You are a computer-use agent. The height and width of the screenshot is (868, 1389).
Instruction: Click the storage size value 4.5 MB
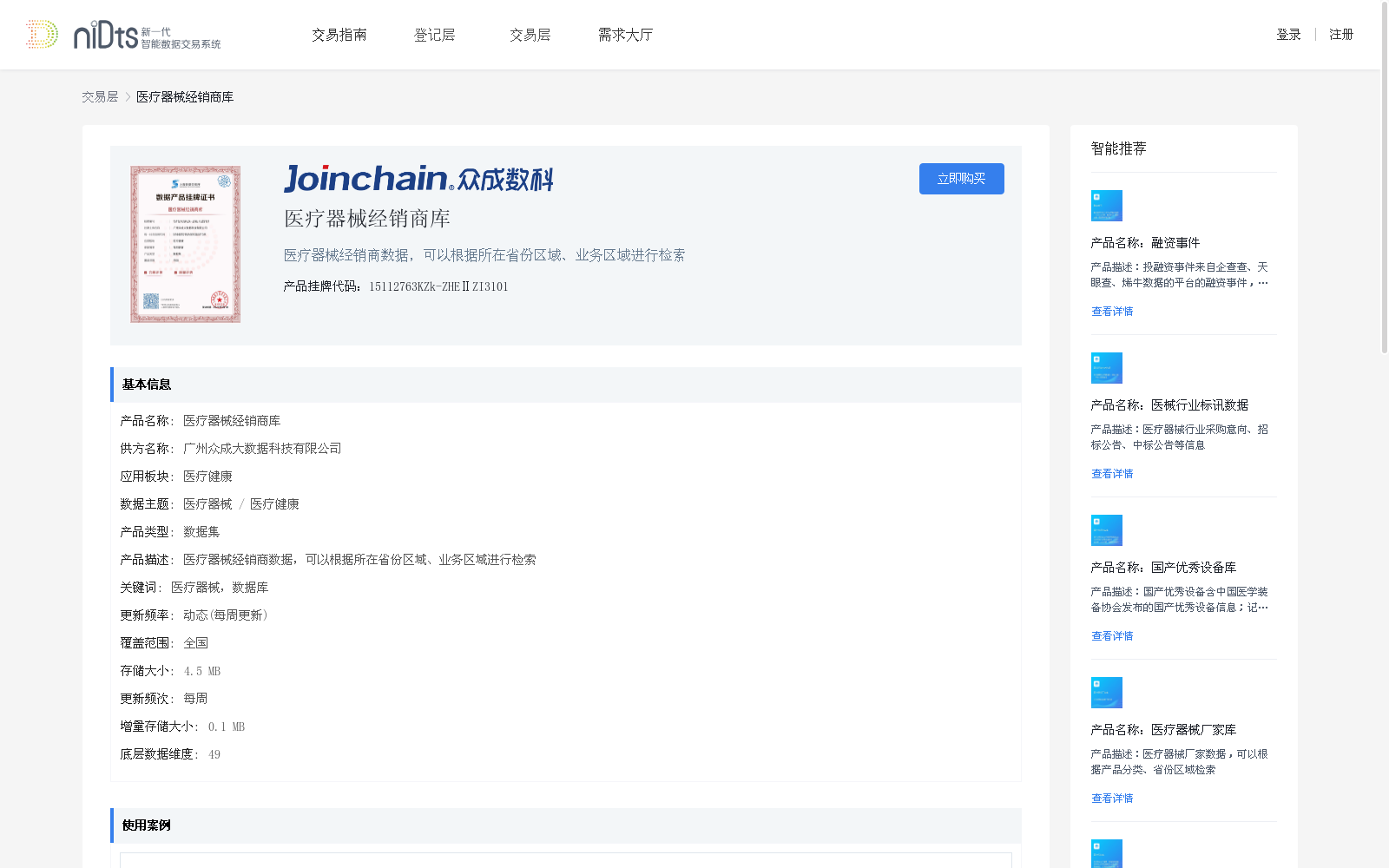202,671
